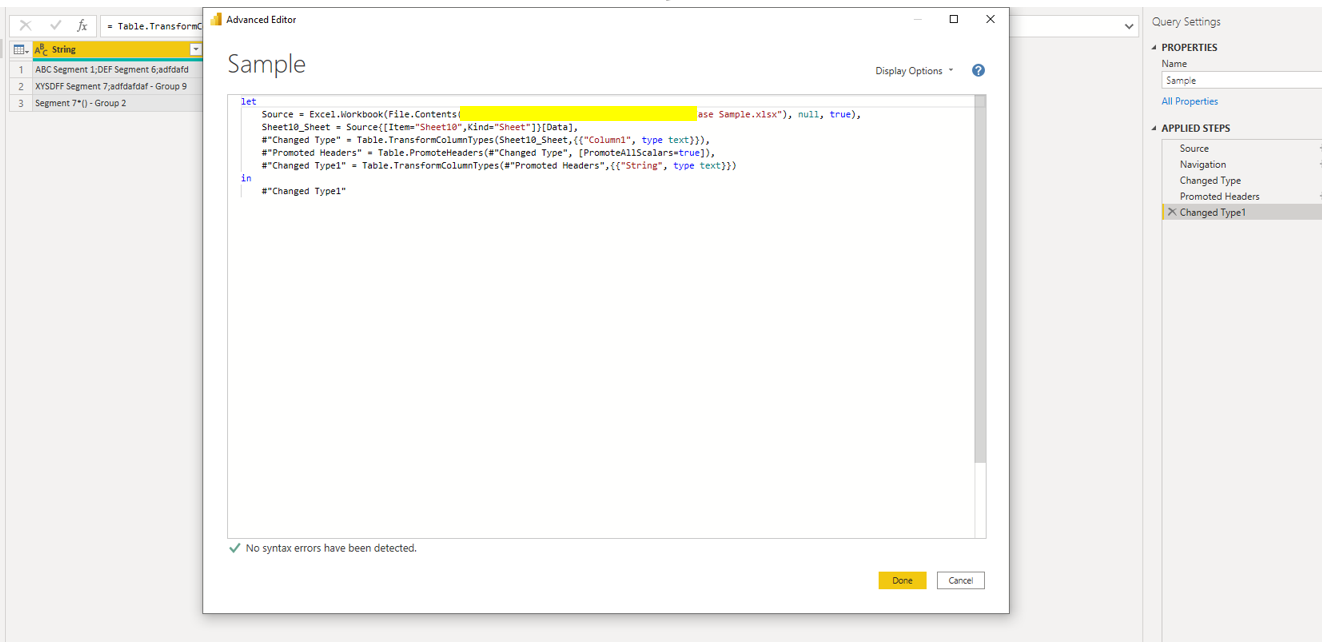Expand the formula bar with chevron
Image resolution: width=1322 pixels, height=642 pixels.
1129,27
